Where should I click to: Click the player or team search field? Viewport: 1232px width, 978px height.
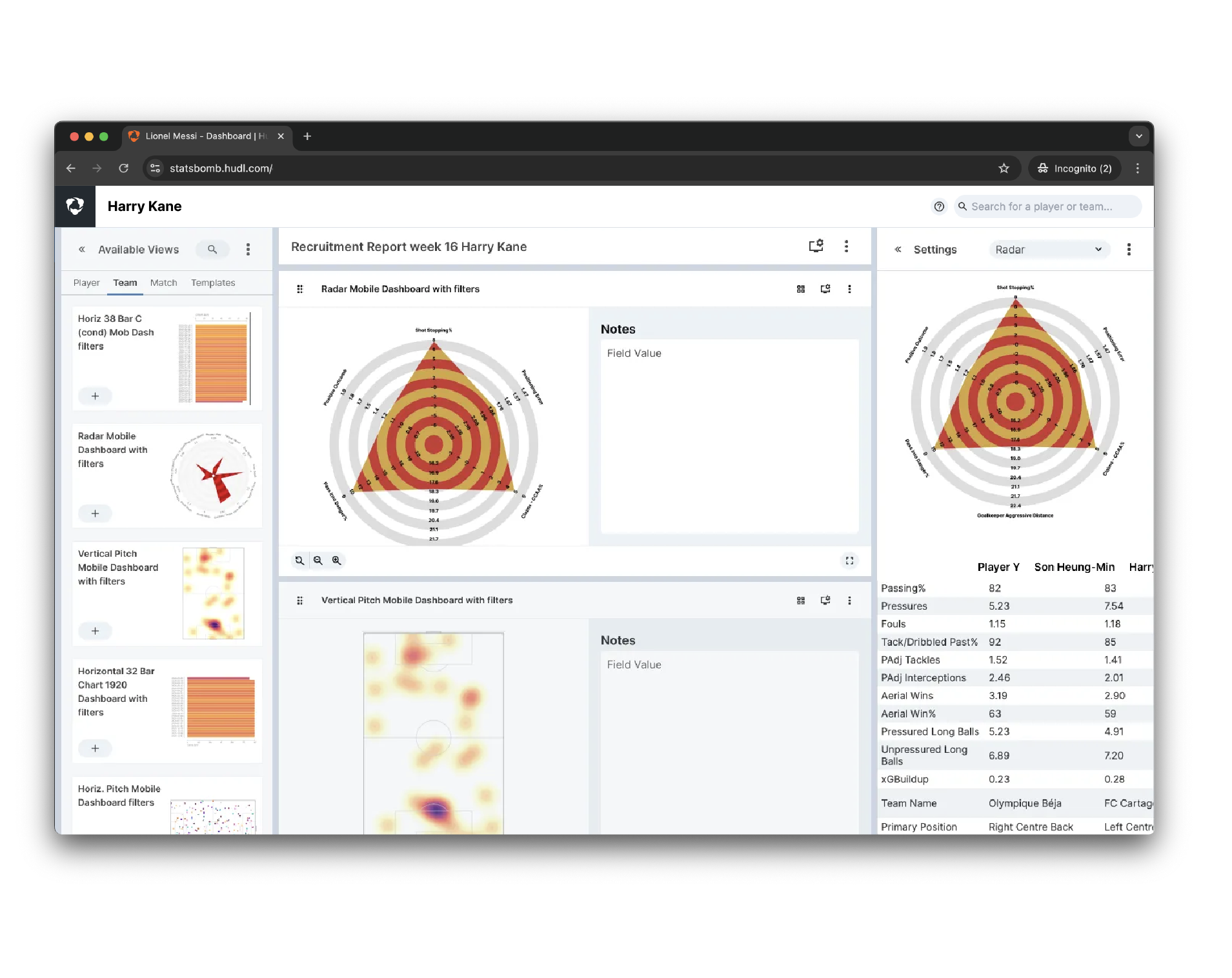pyautogui.click(x=1048, y=206)
